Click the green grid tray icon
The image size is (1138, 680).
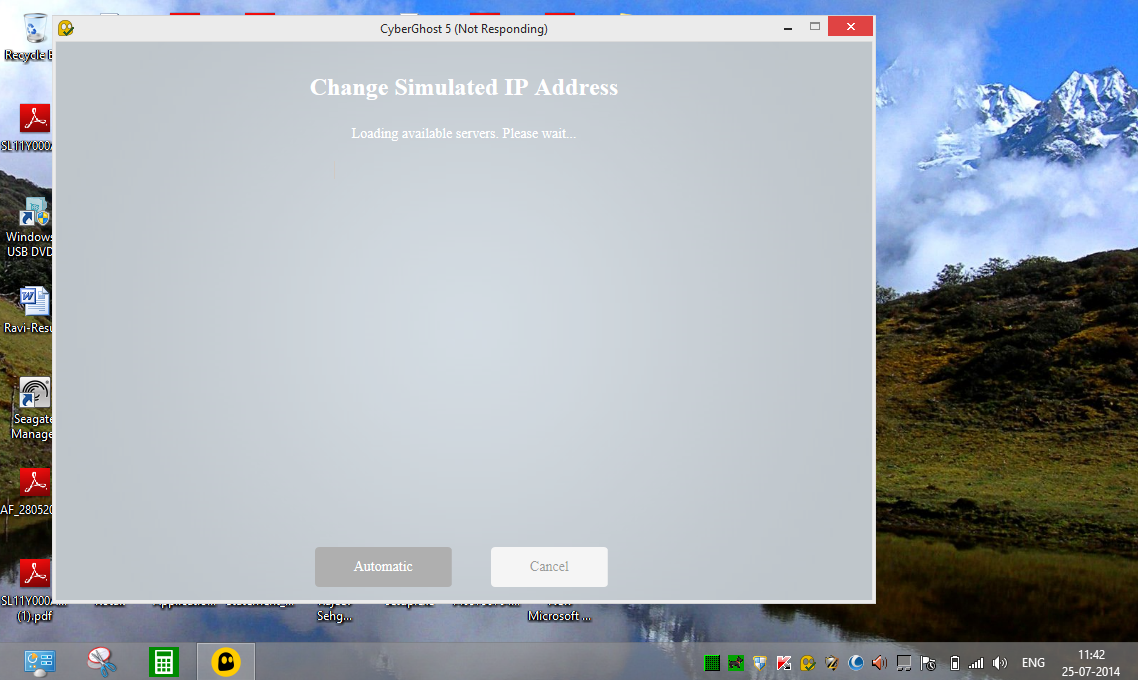712,663
